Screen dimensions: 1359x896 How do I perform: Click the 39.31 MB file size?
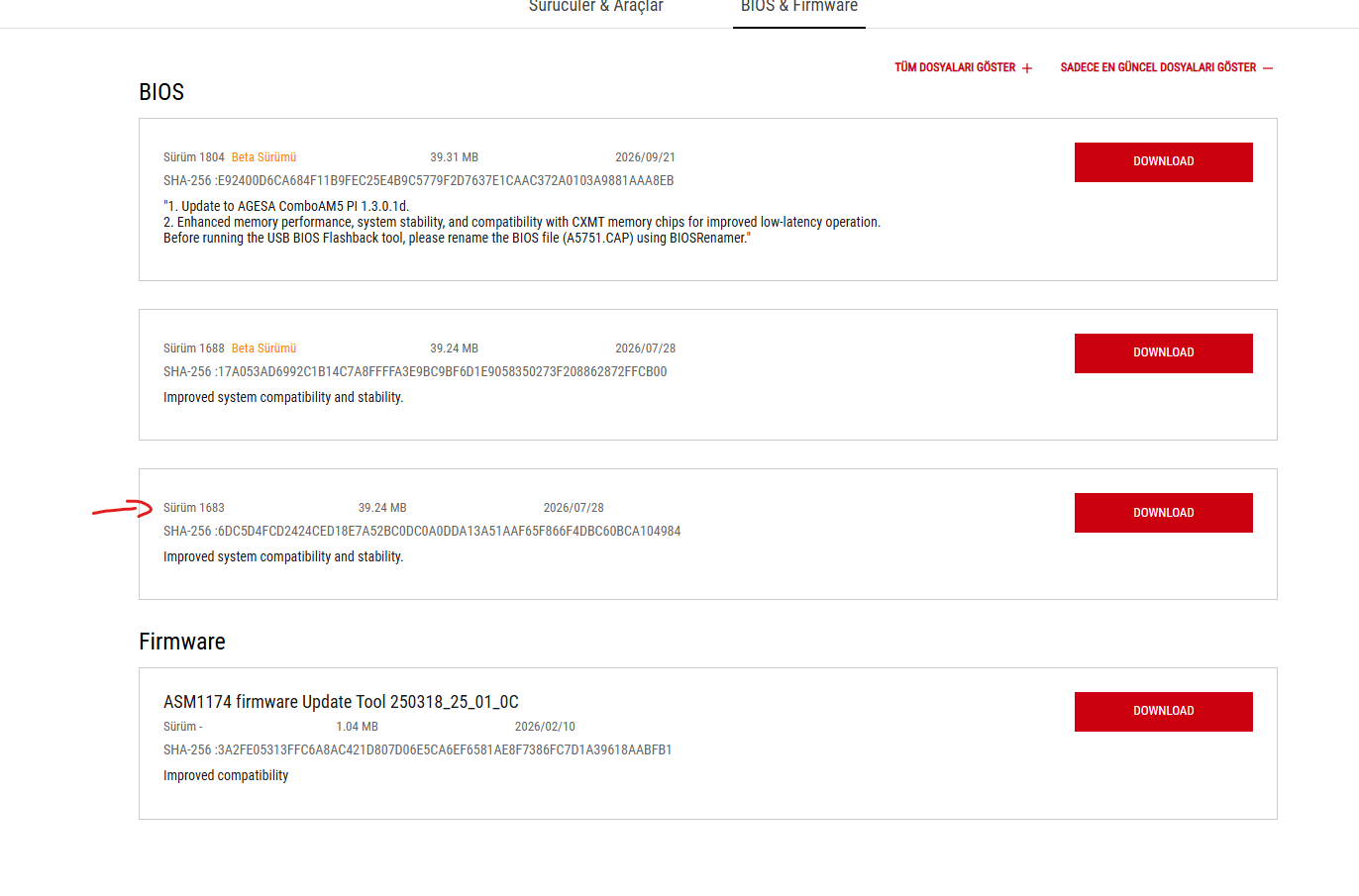point(455,157)
